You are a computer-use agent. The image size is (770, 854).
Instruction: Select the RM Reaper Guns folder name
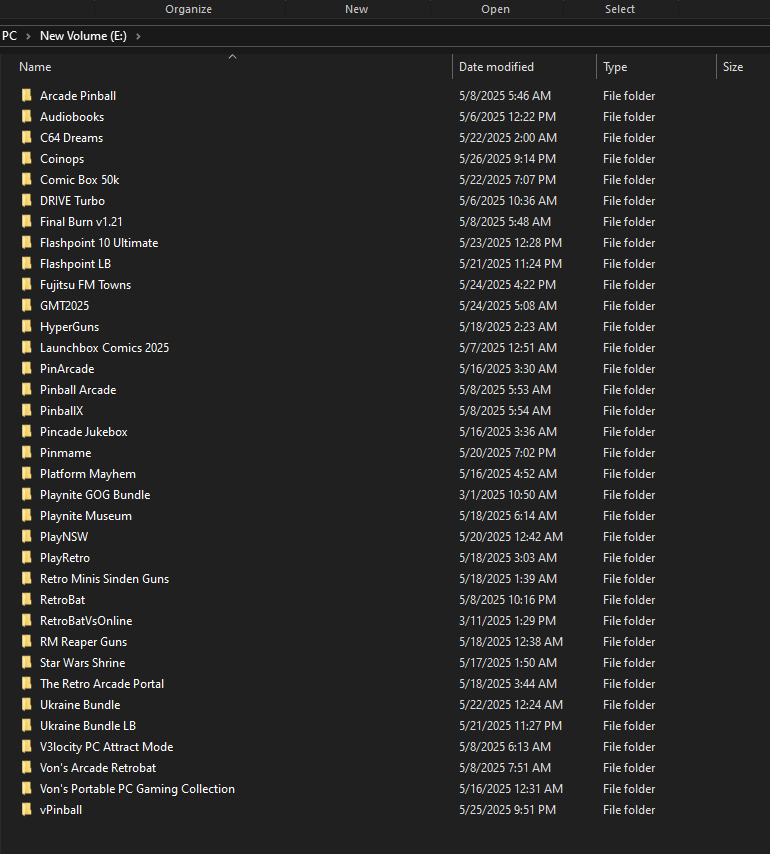click(x=83, y=642)
